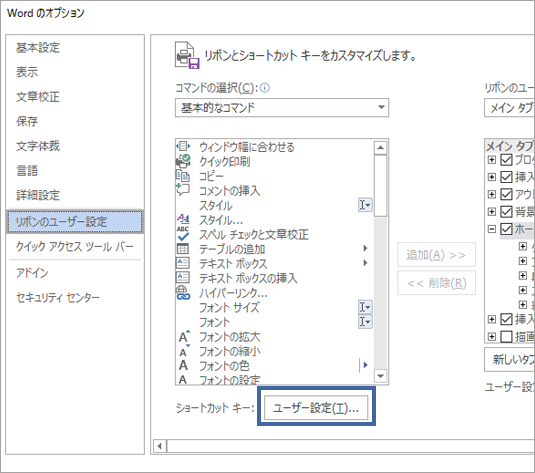Expand the アウ... tab node
The width and height of the screenshot is (535, 473).
(491, 194)
